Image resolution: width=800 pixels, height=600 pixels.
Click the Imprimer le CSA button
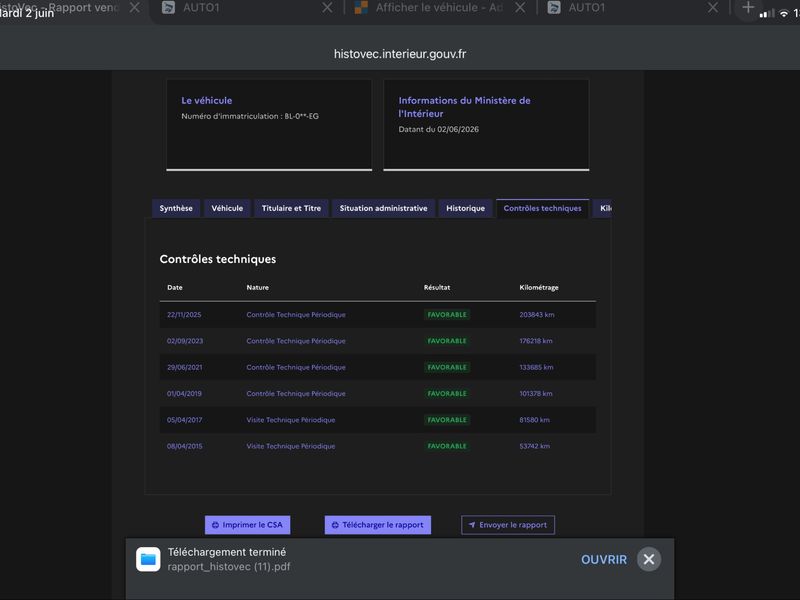247,524
